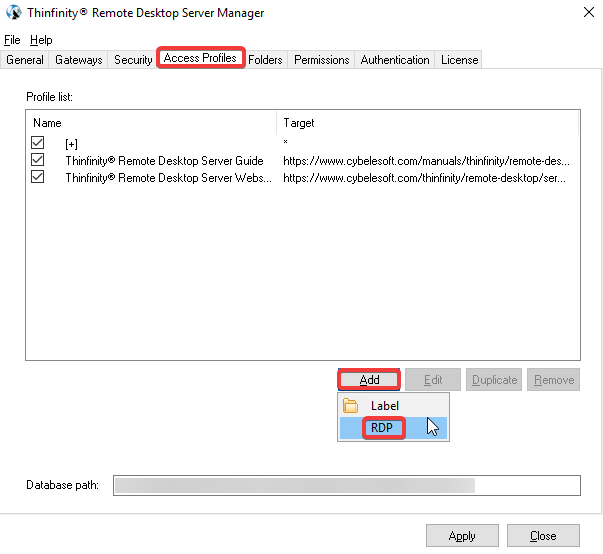Click the Apply button
603x554 pixels.
[462, 536]
